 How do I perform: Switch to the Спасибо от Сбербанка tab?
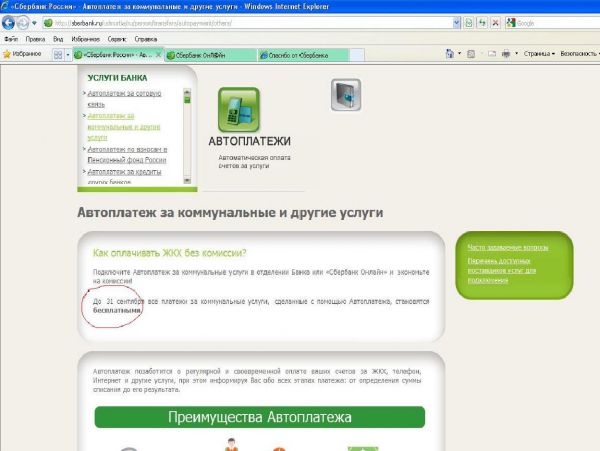point(303,55)
